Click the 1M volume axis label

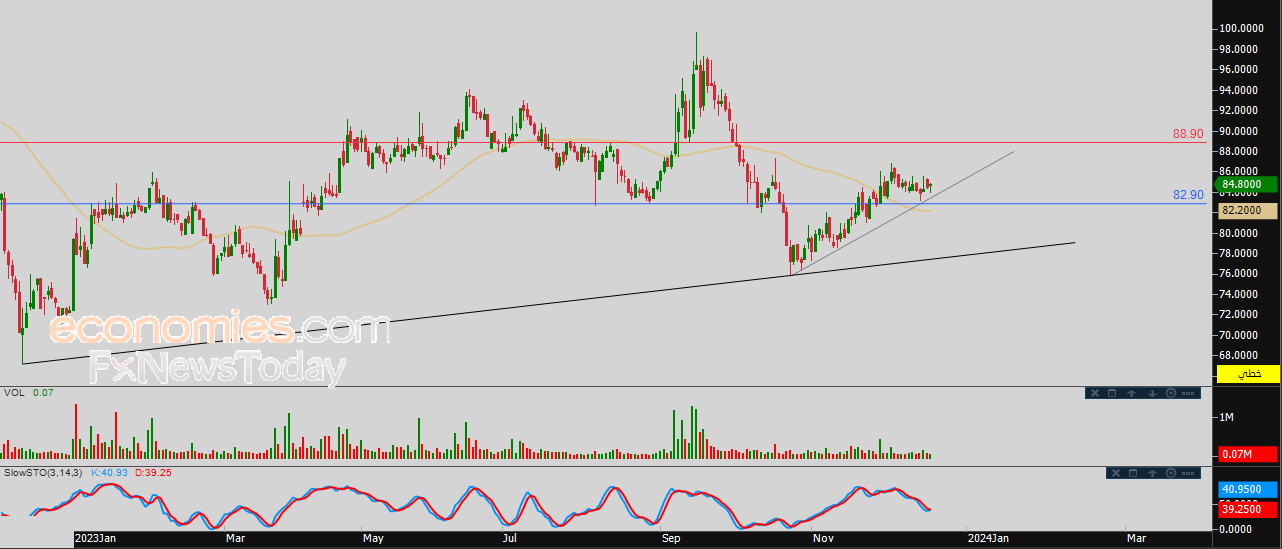click(1224, 416)
